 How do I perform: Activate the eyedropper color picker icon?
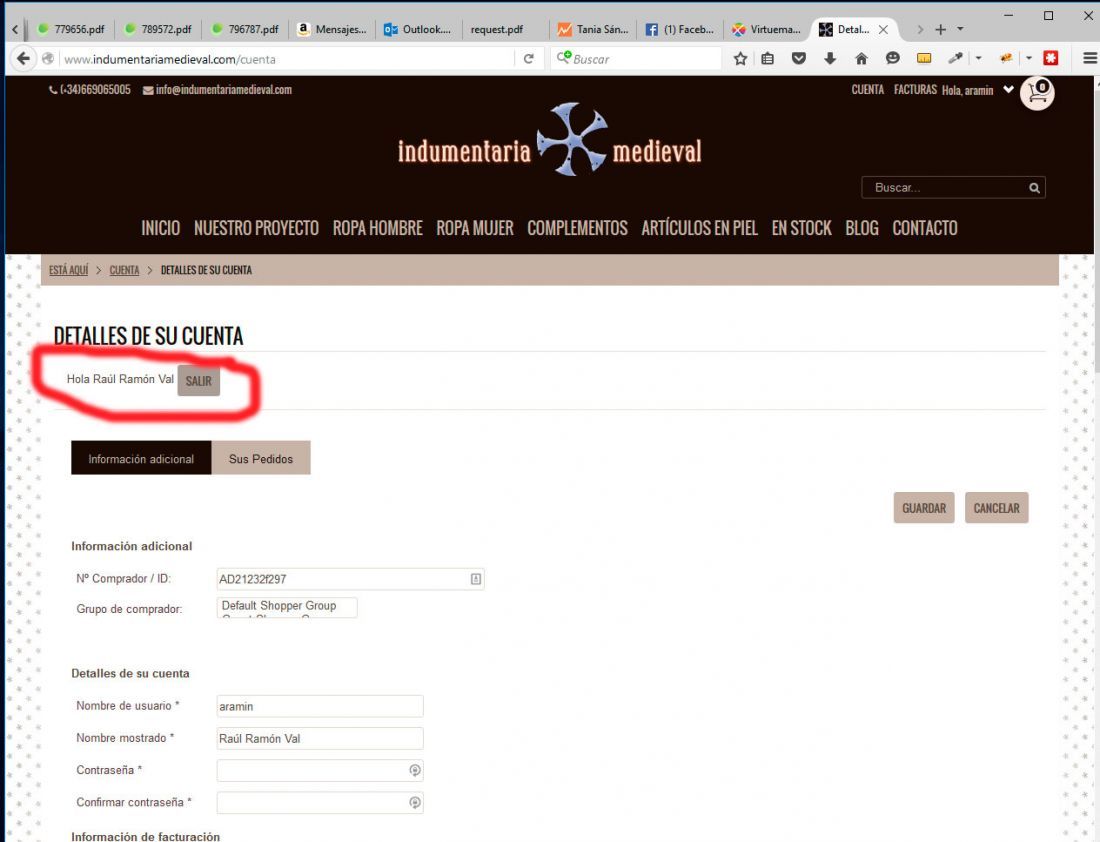tap(955, 58)
